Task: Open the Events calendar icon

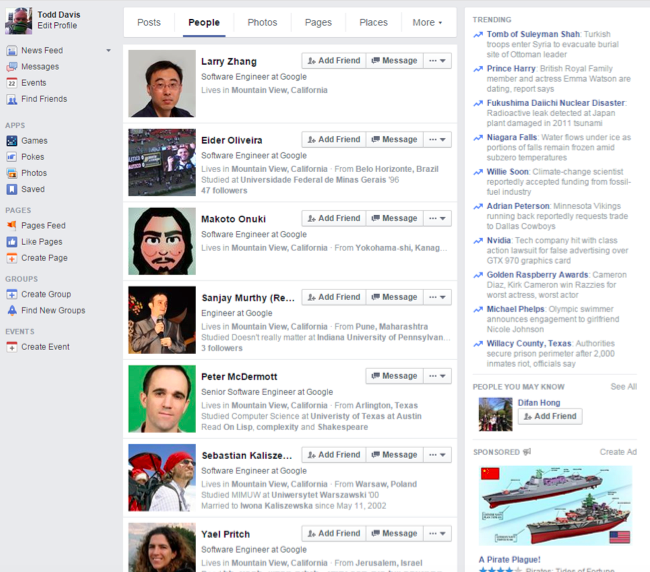Action: [x=12, y=83]
